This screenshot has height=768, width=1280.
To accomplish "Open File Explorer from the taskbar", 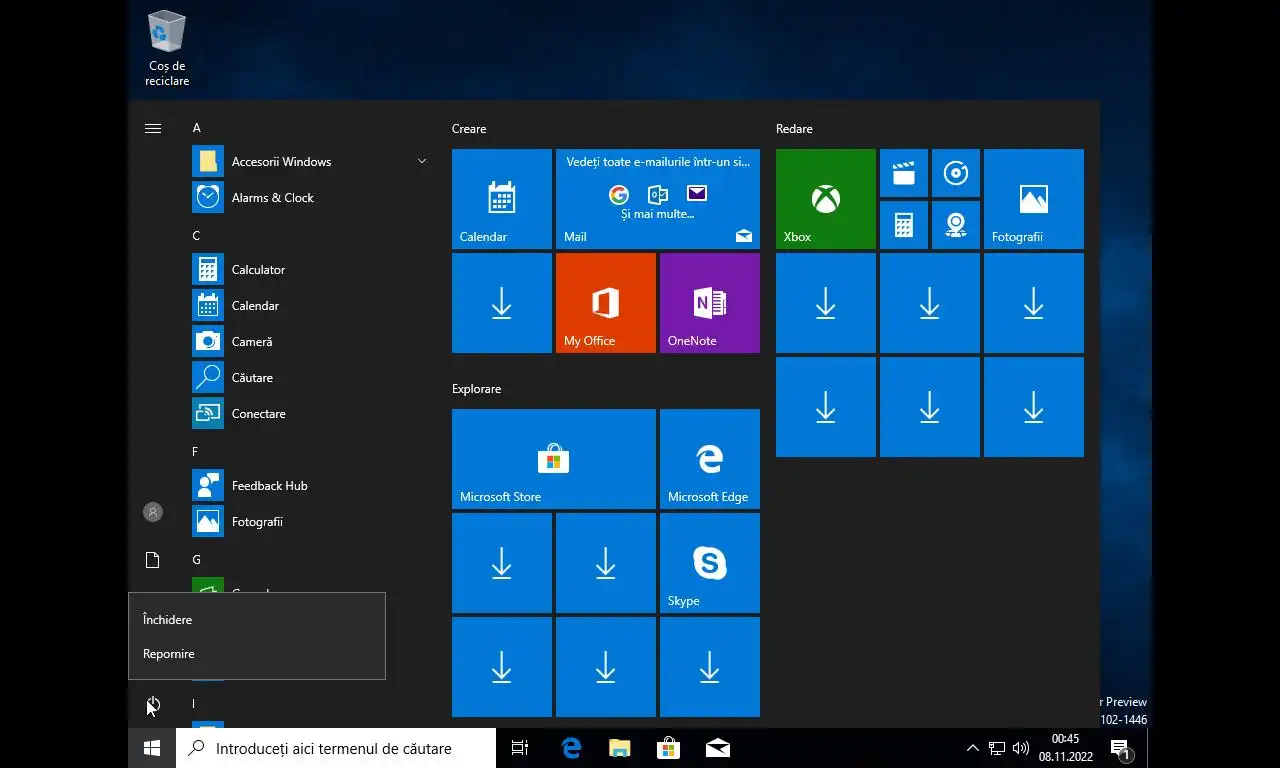I will (x=620, y=748).
